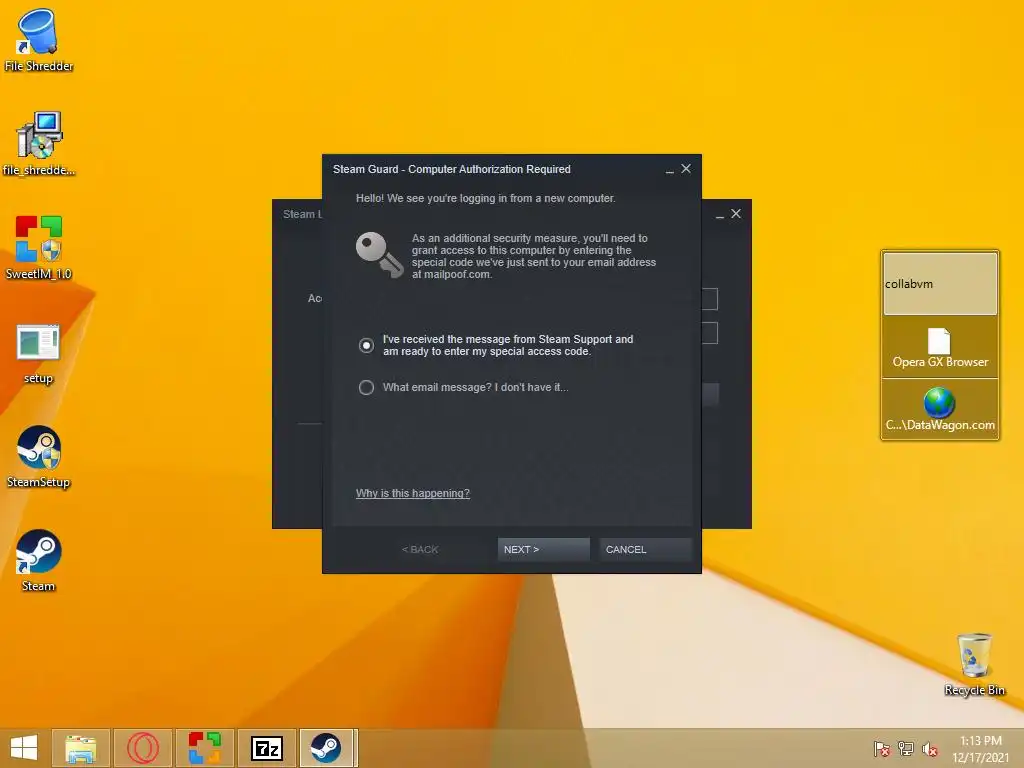This screenshot has width=1024, height=768.
Task: Select the Opera GX Browser switcher entry
Action: [x=940, y=348]
